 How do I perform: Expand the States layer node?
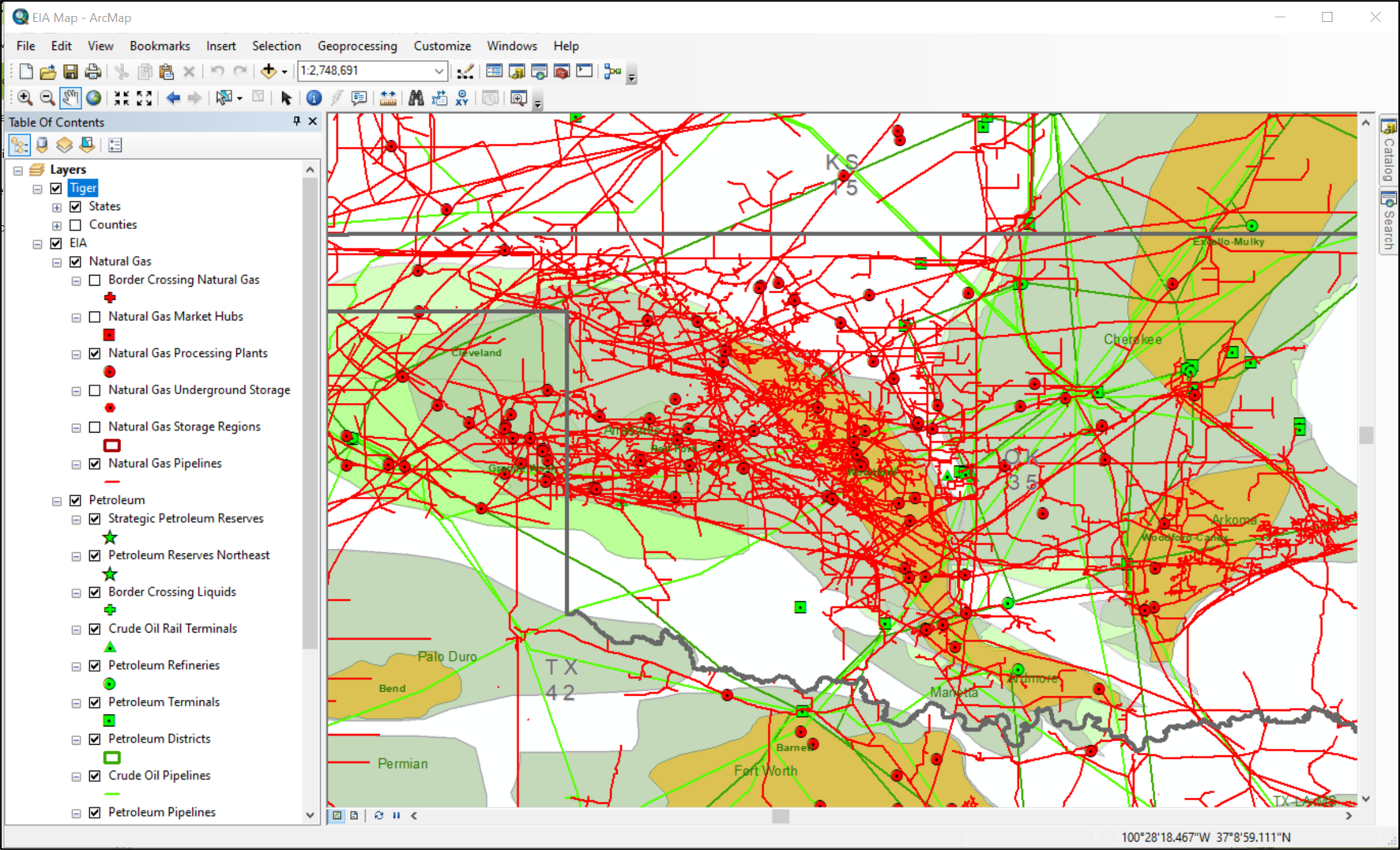coord(57,208)
